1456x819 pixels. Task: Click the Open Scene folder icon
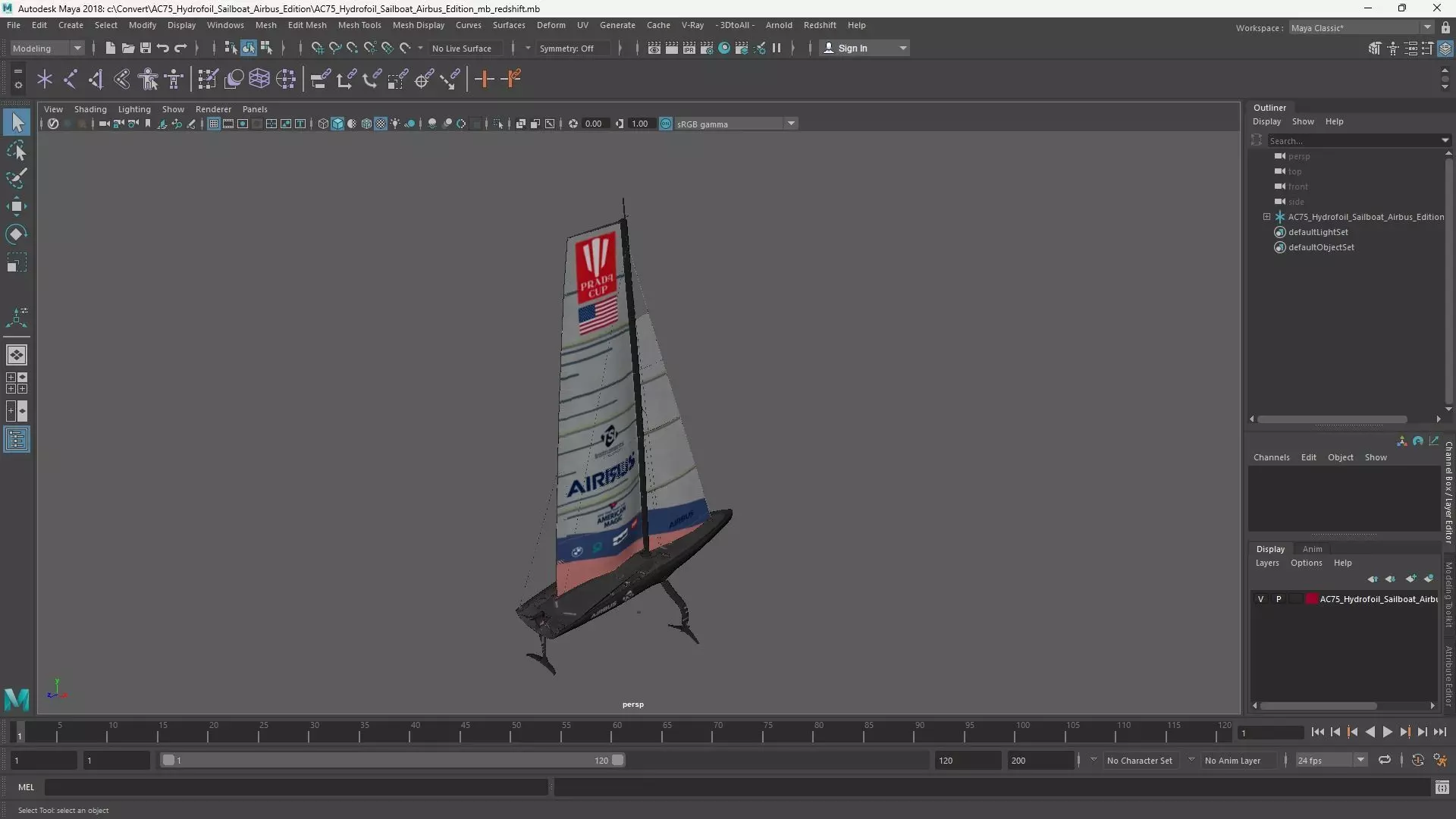coord(127,48)
